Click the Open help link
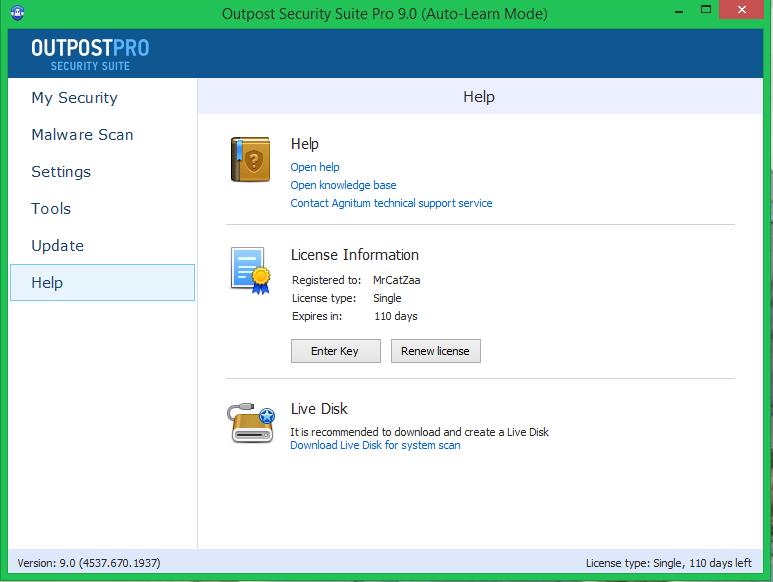The width and height of the screenshot is (773, 582). click(315, 167)
